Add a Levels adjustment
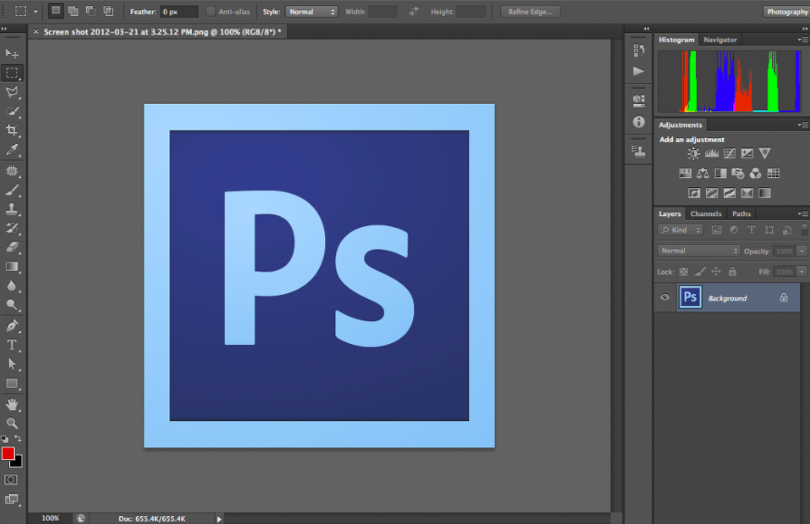This screenshot has height=524, width=810. coord(712,153)
